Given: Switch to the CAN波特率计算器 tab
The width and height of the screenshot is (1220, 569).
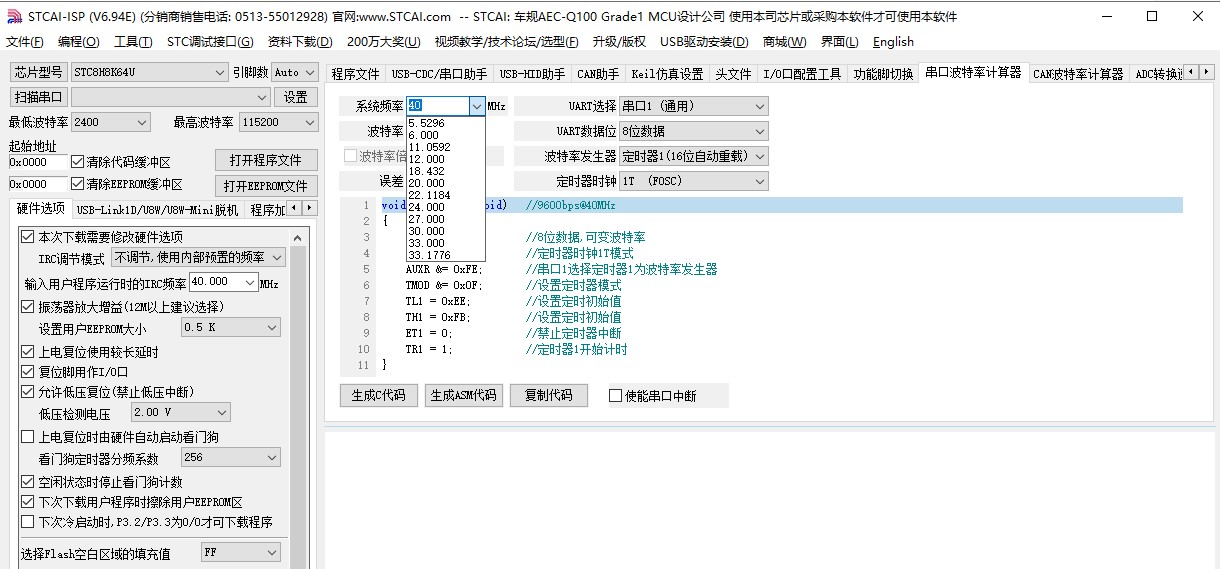Looking at the screenshot, I should pyautogui.click(x=1078, y=74).
